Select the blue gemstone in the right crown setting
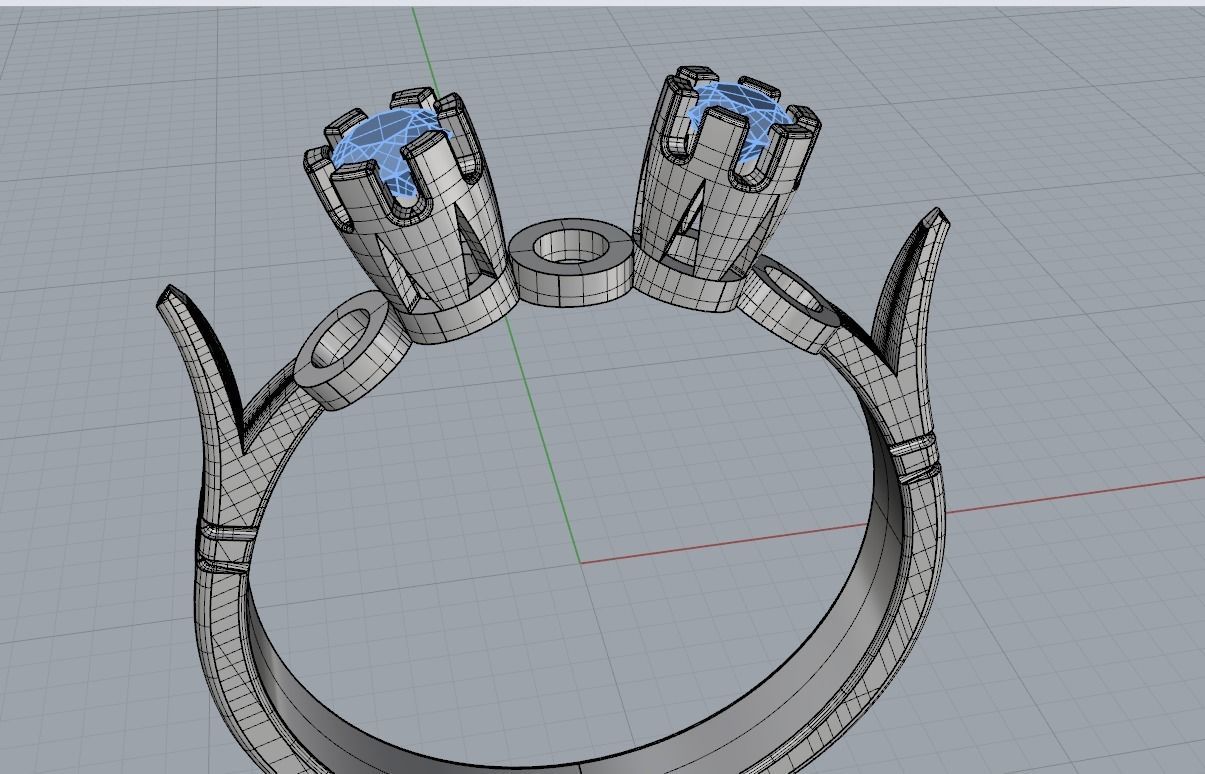This screenshot has width=1205, height=774. [x=740, y=110]
